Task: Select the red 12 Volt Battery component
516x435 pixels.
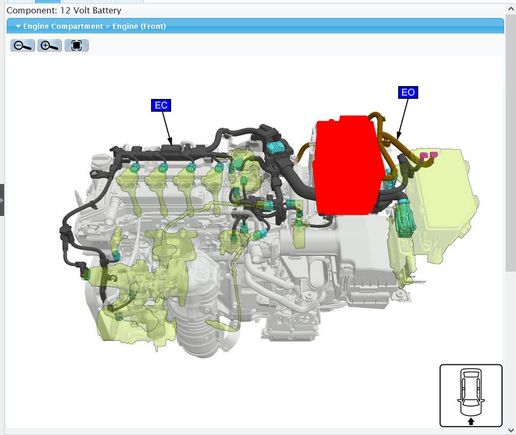Action: pos(347,165)
